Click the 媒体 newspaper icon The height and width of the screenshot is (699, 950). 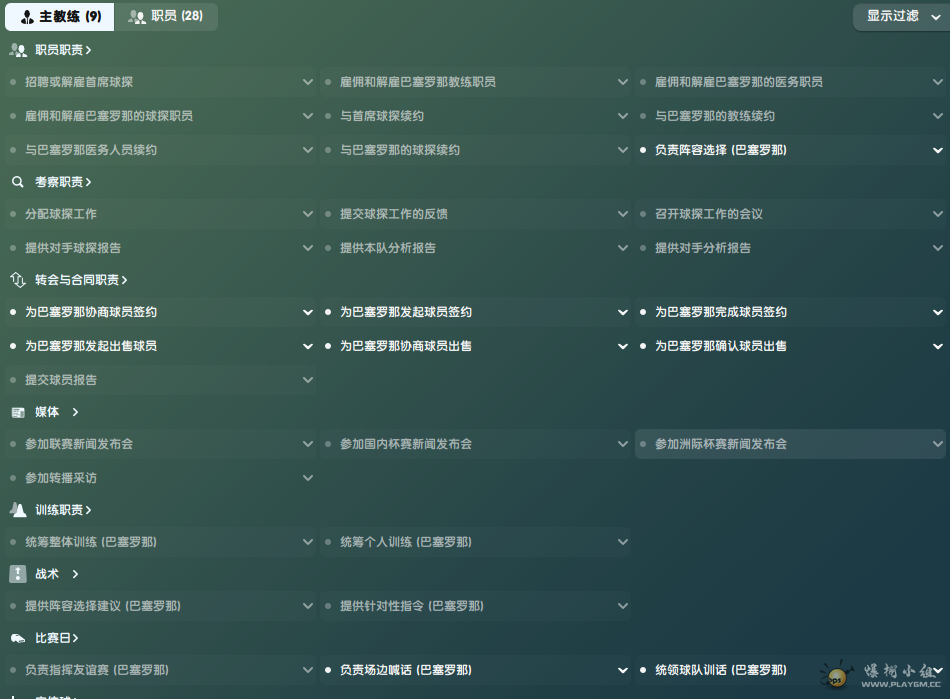18,412
